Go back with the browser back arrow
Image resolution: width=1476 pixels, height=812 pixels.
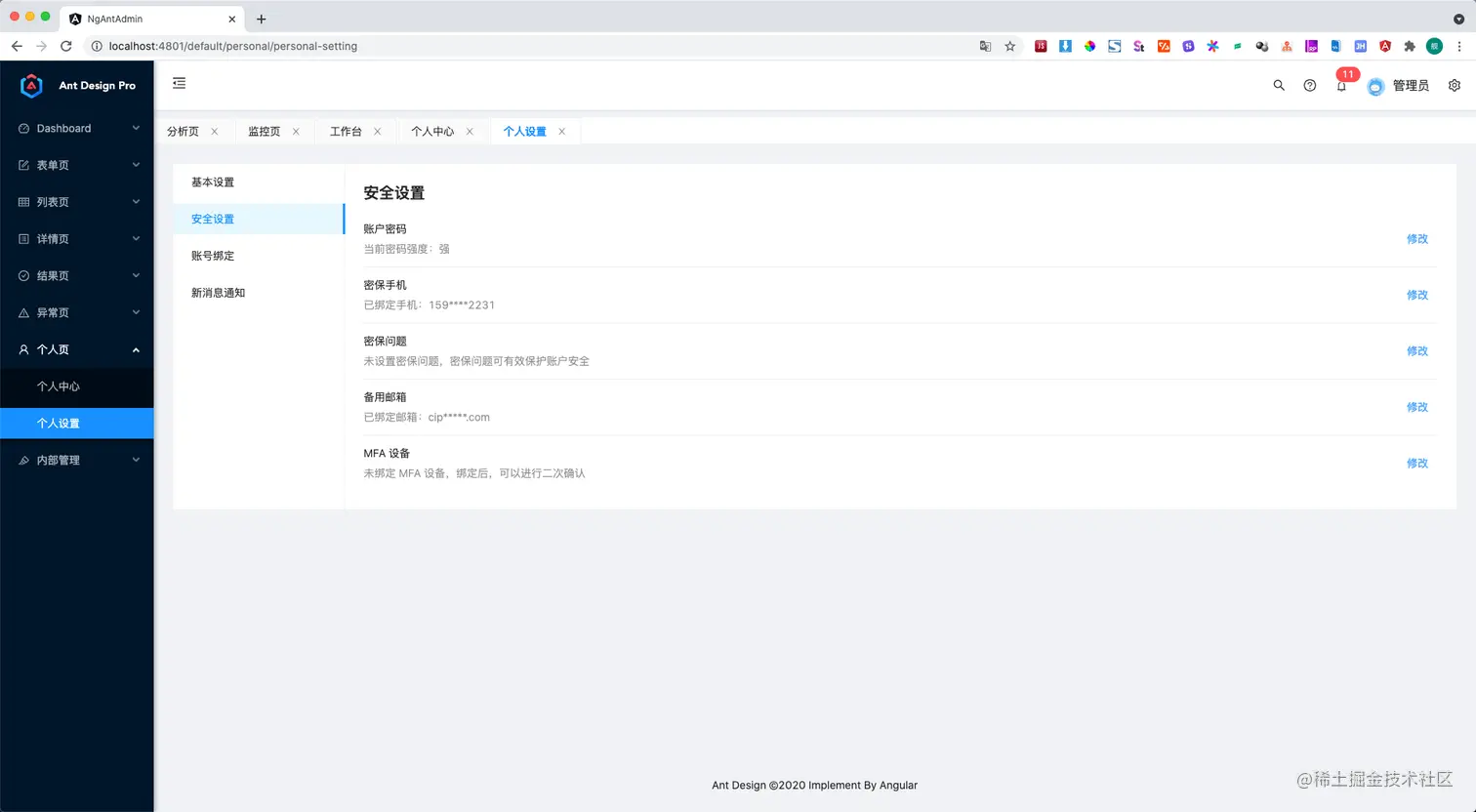(17, 46)
